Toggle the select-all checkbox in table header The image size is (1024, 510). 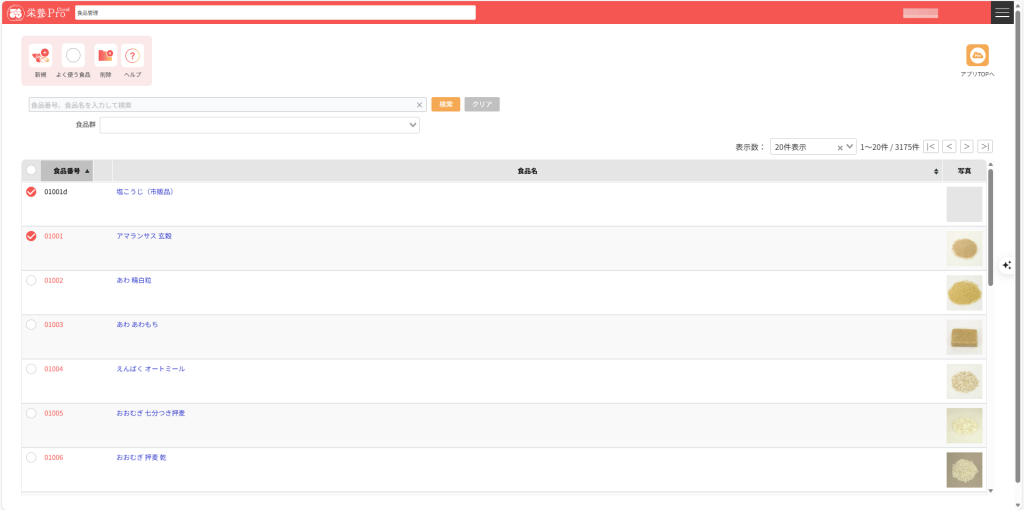31,171
